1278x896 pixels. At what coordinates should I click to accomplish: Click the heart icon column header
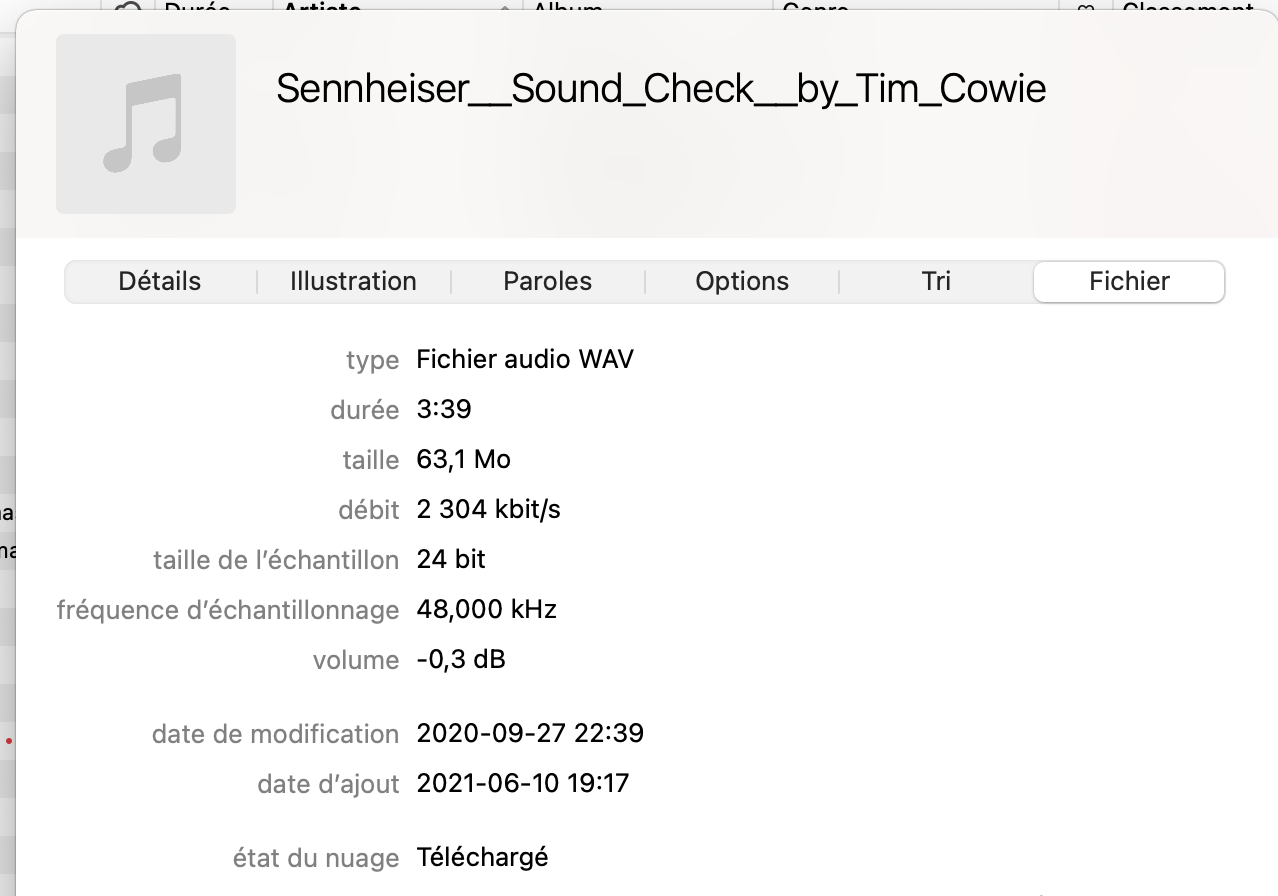[x=1085, y=8]
